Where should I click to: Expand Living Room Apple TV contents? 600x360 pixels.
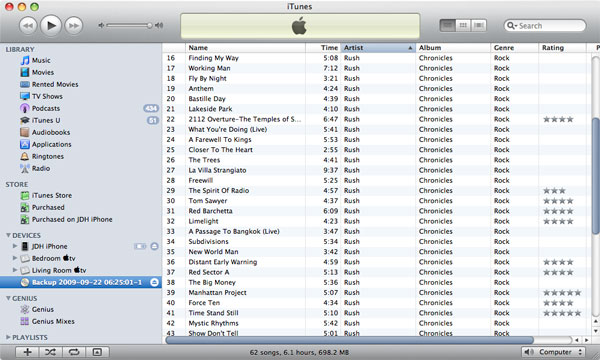15,270
